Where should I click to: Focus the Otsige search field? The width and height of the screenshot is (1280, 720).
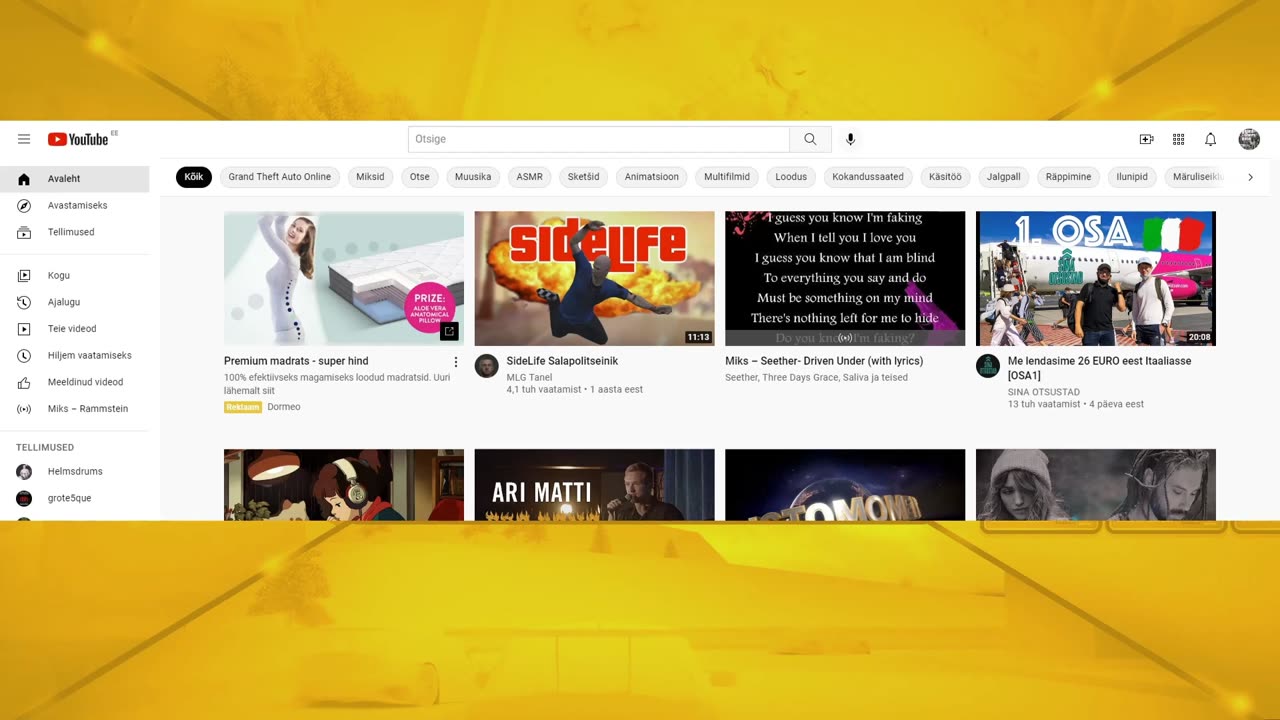click(599, 139)
